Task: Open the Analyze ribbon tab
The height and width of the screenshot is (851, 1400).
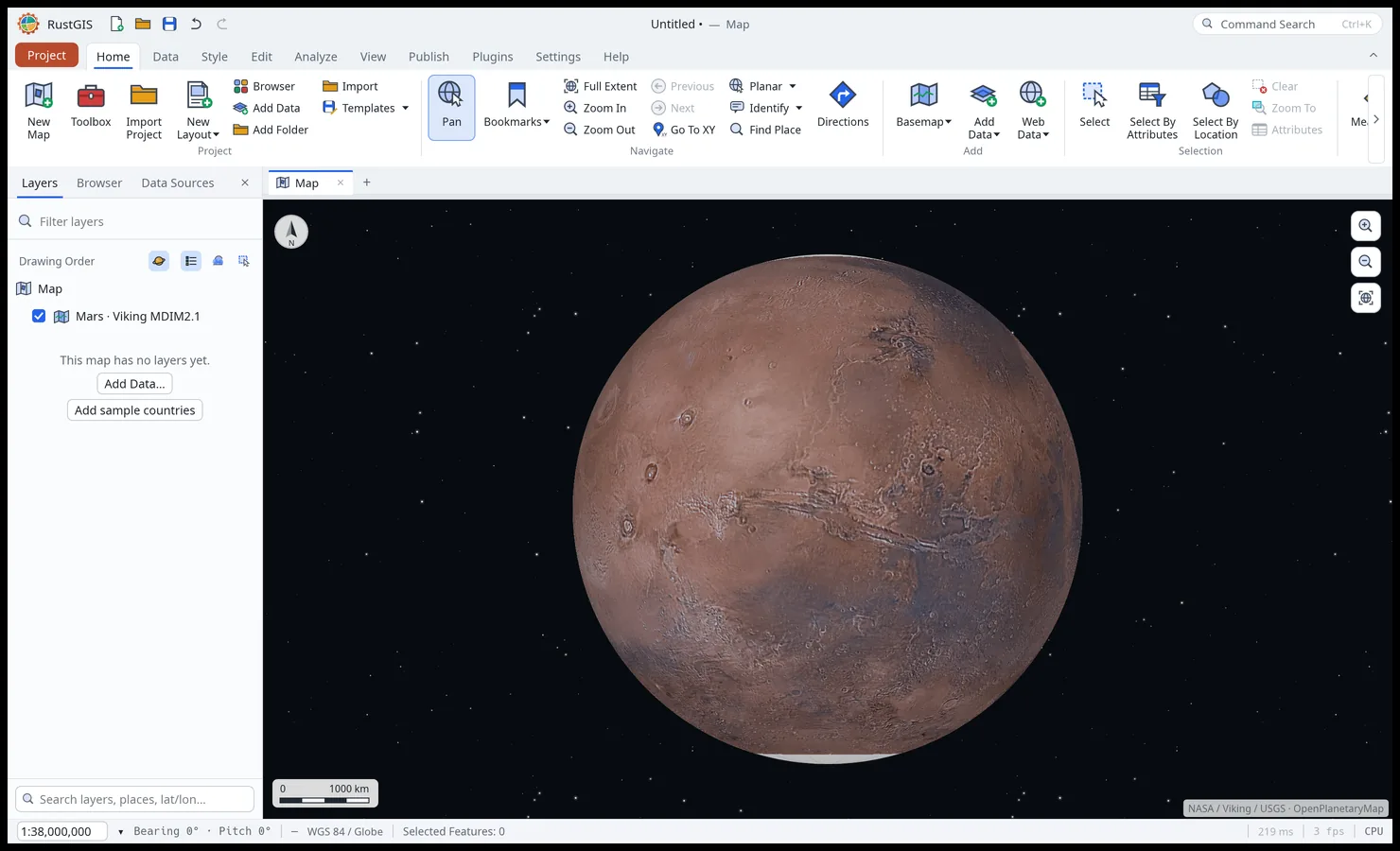Action: click(316, 57)
